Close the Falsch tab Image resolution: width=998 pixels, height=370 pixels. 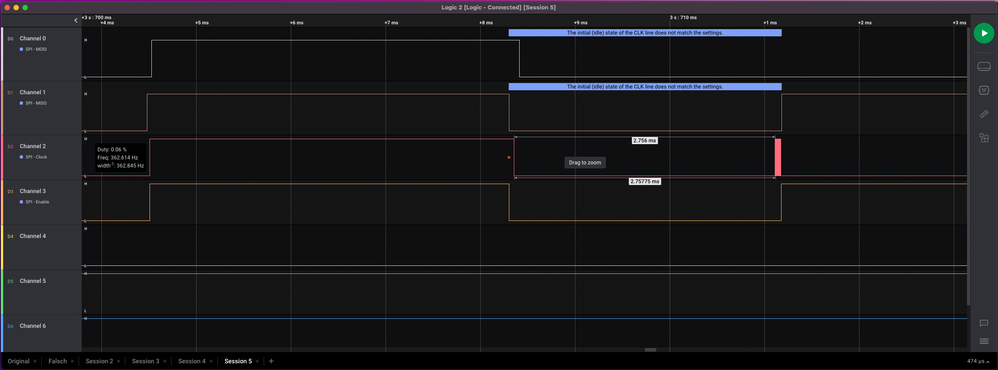(x=72, y=361)
